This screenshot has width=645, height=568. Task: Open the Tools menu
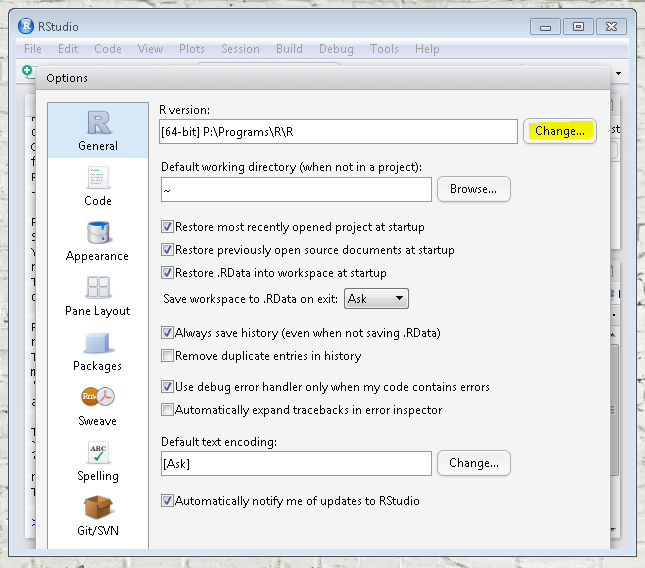click(384, 49)
